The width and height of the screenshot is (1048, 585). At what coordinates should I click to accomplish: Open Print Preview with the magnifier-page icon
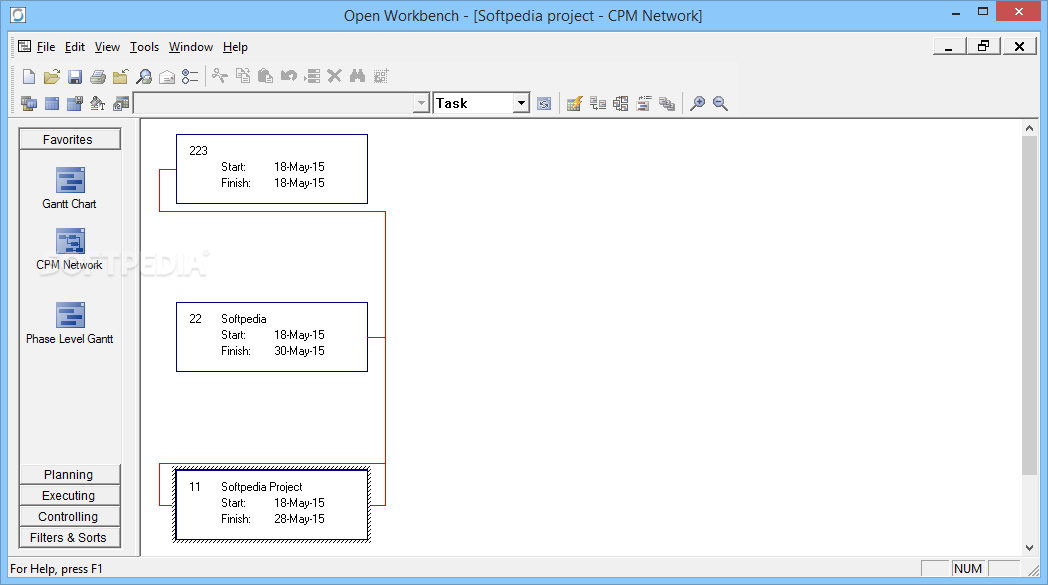pos(144,76)
